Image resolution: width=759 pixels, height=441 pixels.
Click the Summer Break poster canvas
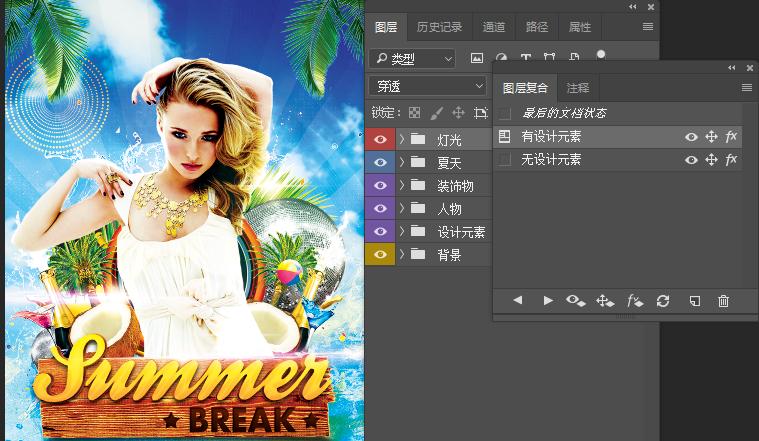tap(184, 220)
